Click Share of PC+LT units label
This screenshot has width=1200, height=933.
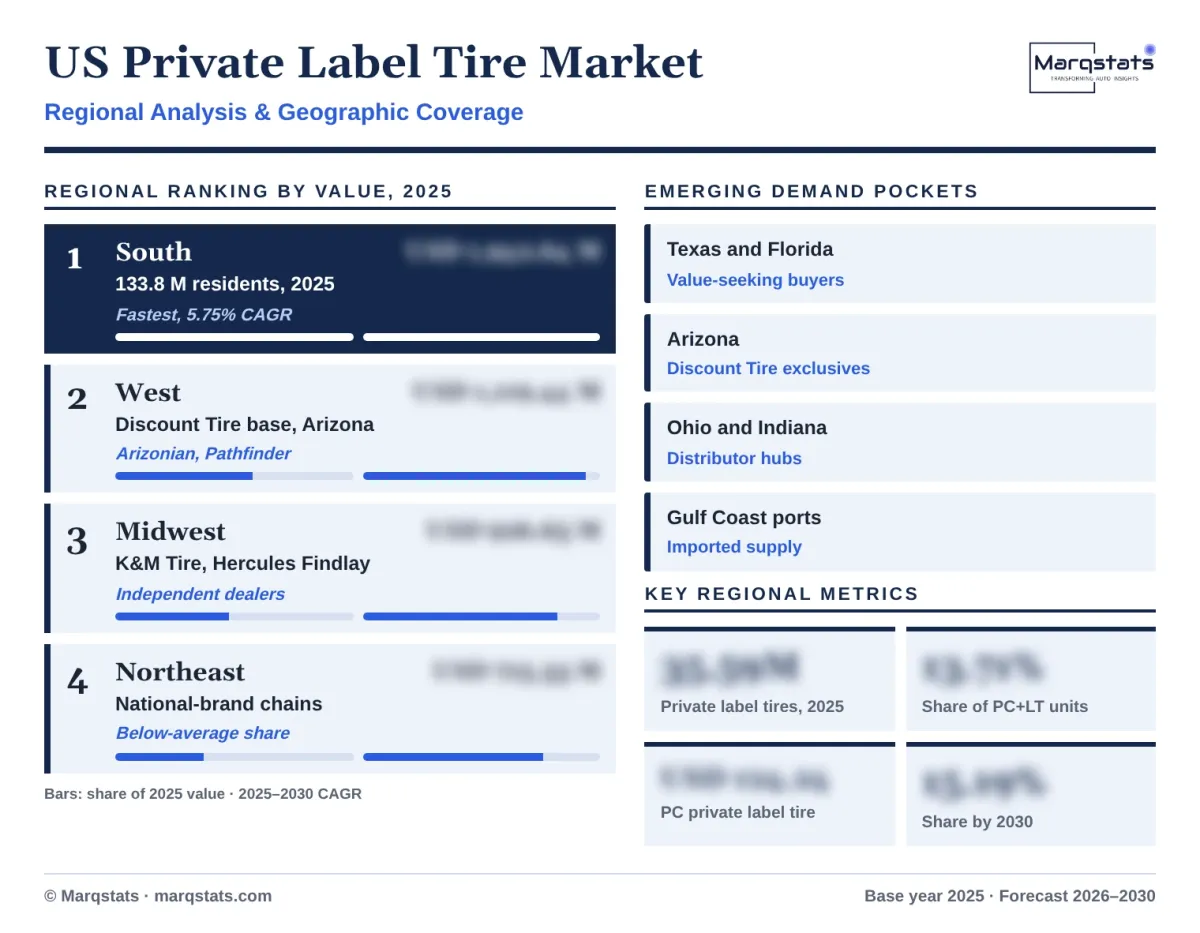click(1005, 706)
